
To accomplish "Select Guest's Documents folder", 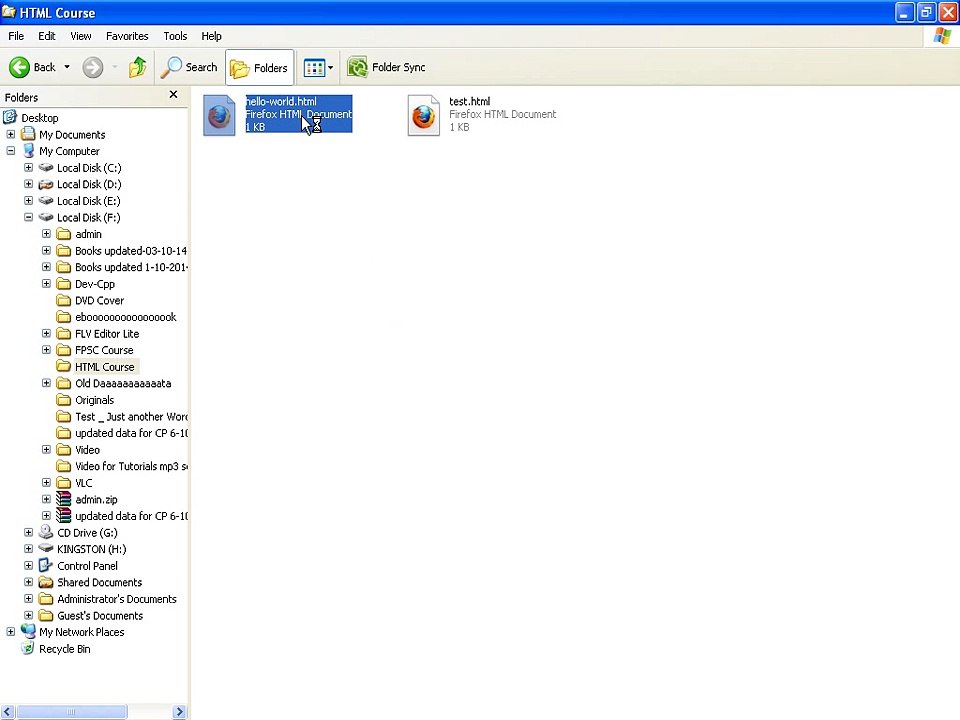I will pos(100,615).
